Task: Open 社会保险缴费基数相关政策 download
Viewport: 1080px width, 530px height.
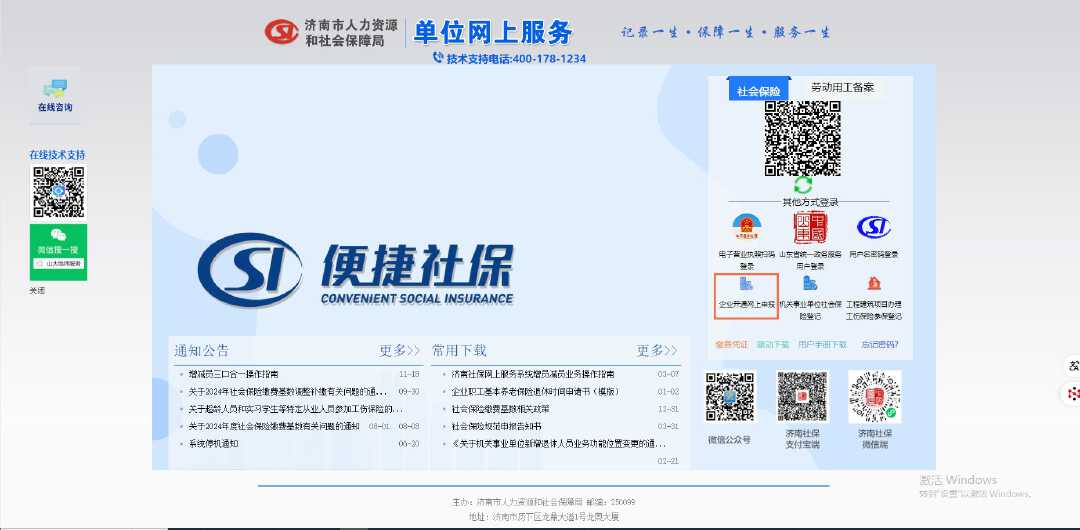Action: [500, 409]
